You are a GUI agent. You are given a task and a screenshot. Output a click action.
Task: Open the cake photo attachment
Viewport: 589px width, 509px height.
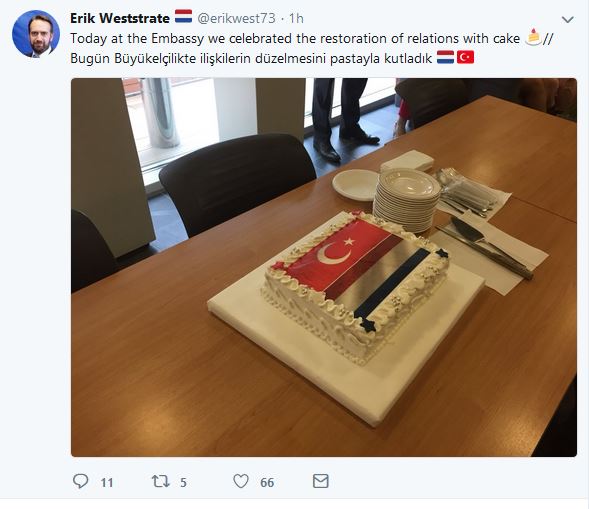[324, 267]
